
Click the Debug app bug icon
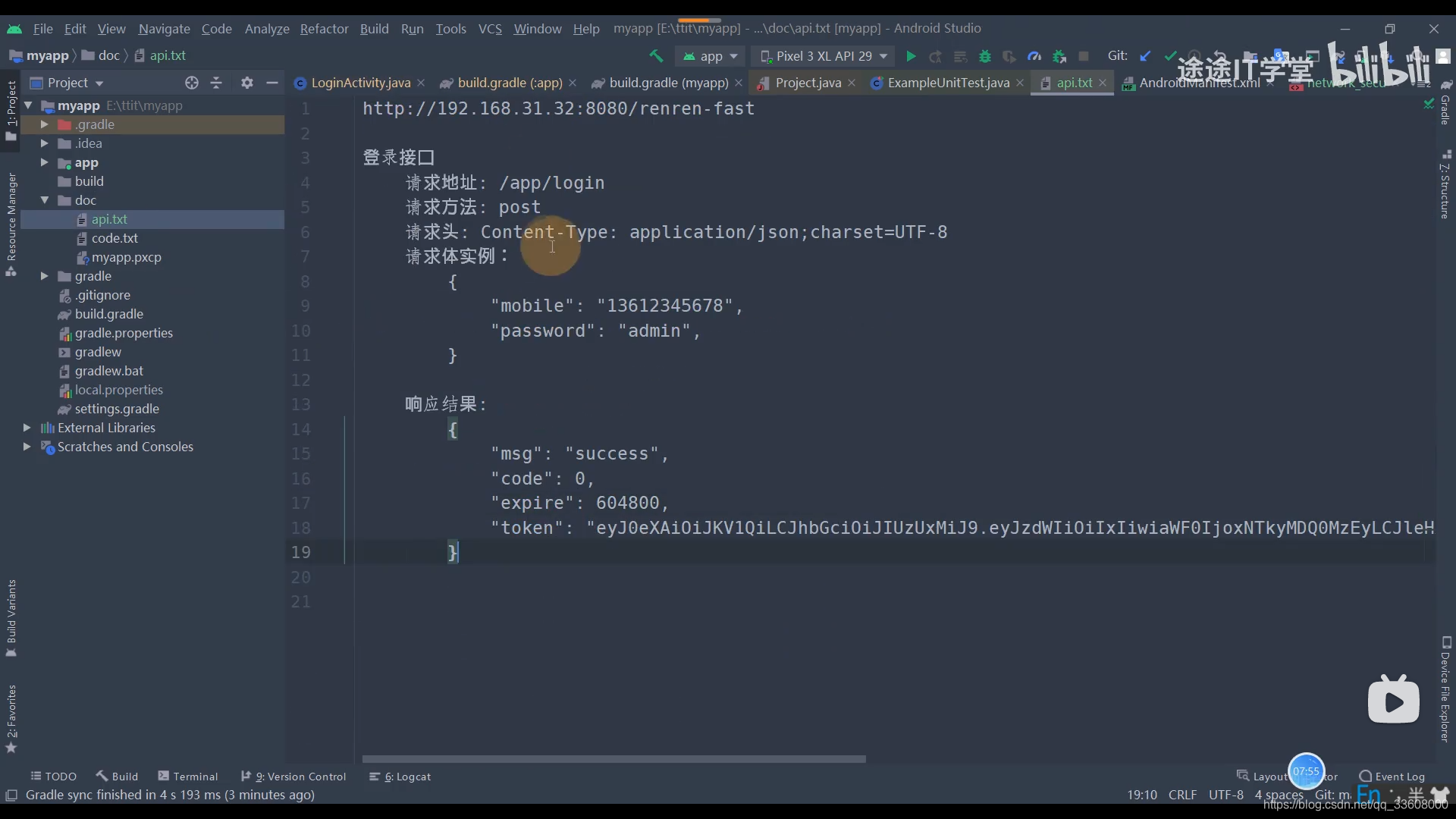tap(985, 56)
